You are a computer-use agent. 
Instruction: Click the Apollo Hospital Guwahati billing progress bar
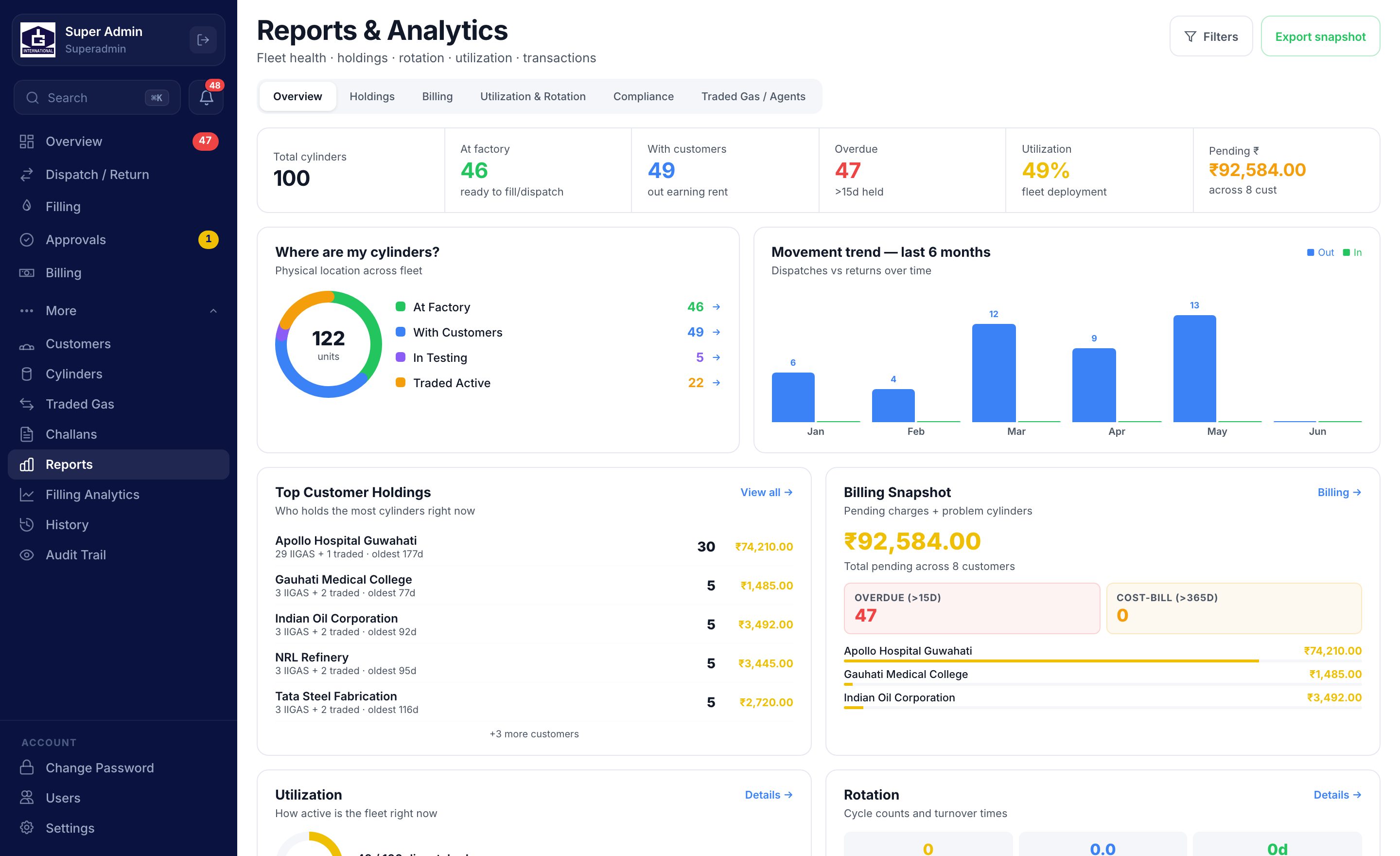pos(1103,661)
